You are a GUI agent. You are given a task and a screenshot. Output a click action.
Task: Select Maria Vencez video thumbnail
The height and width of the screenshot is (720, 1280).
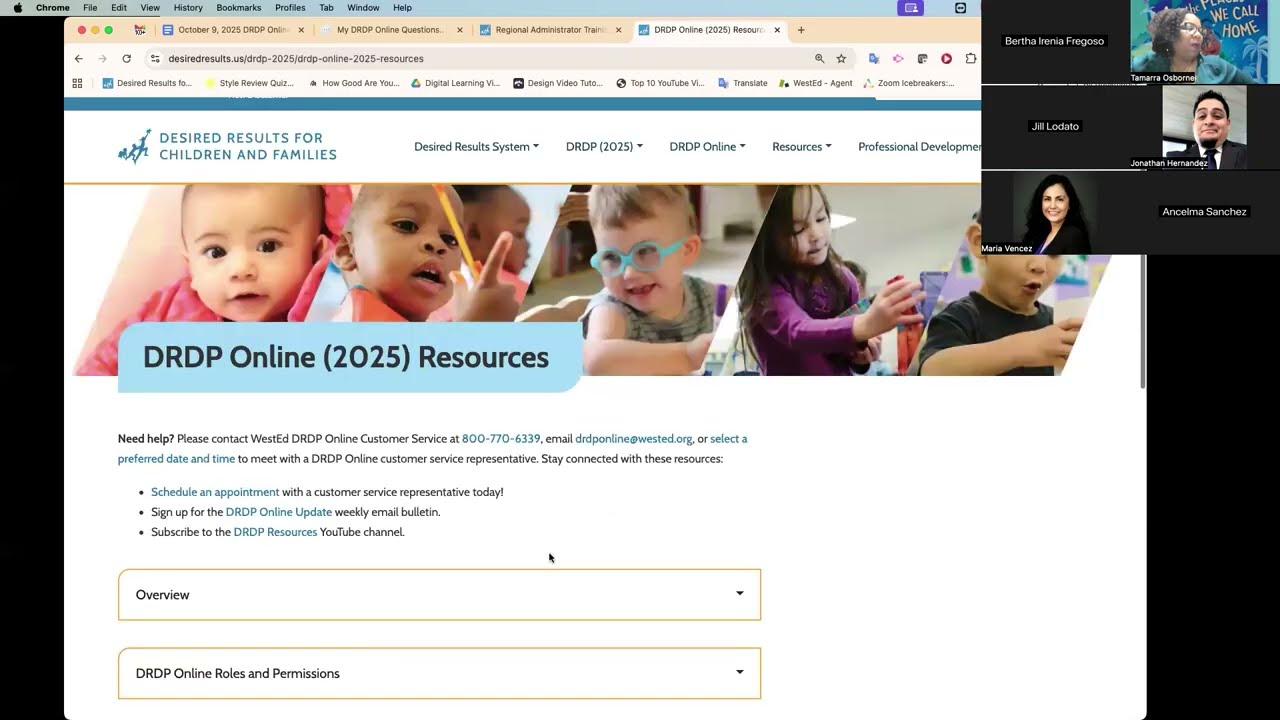click(x=1055, y=212)
